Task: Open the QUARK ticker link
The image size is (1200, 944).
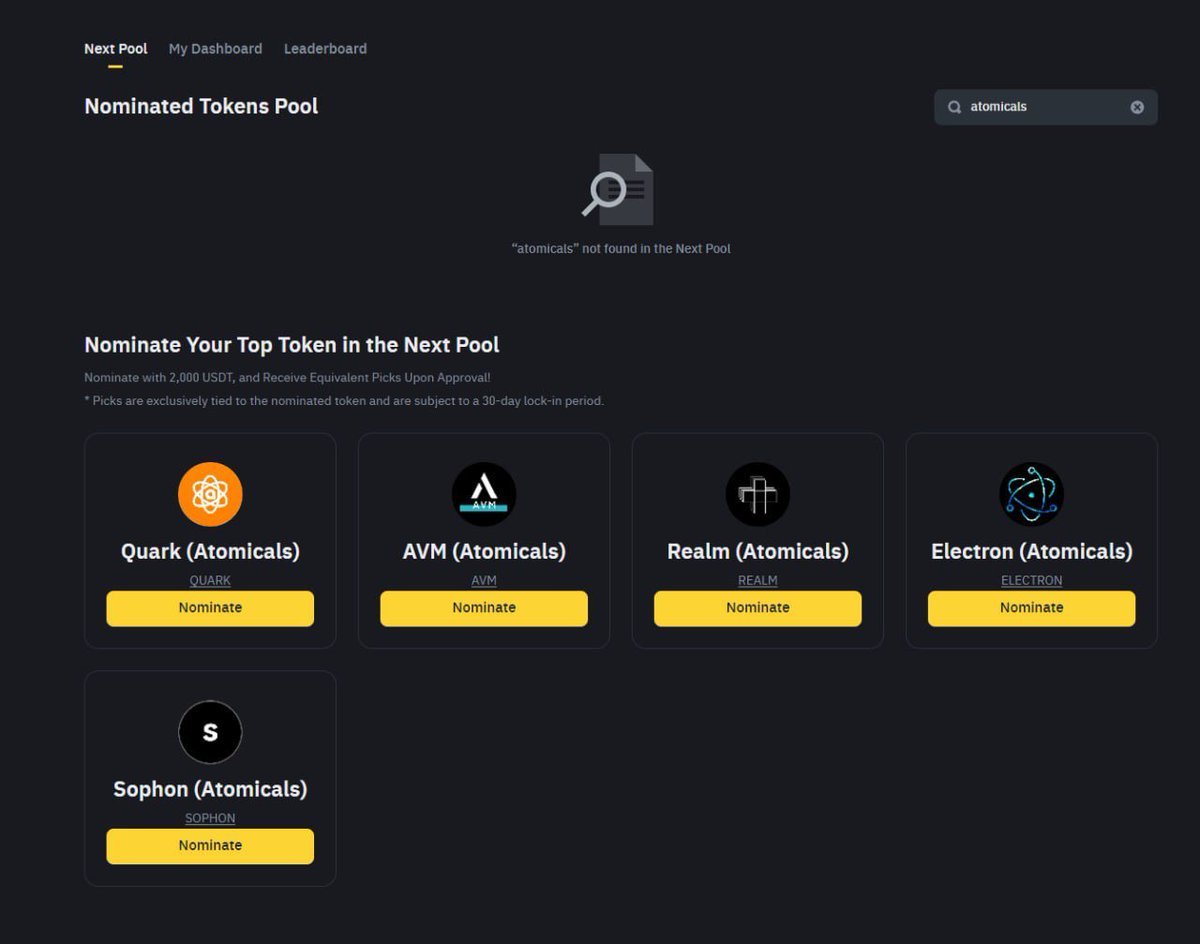Action: point(210,580)
